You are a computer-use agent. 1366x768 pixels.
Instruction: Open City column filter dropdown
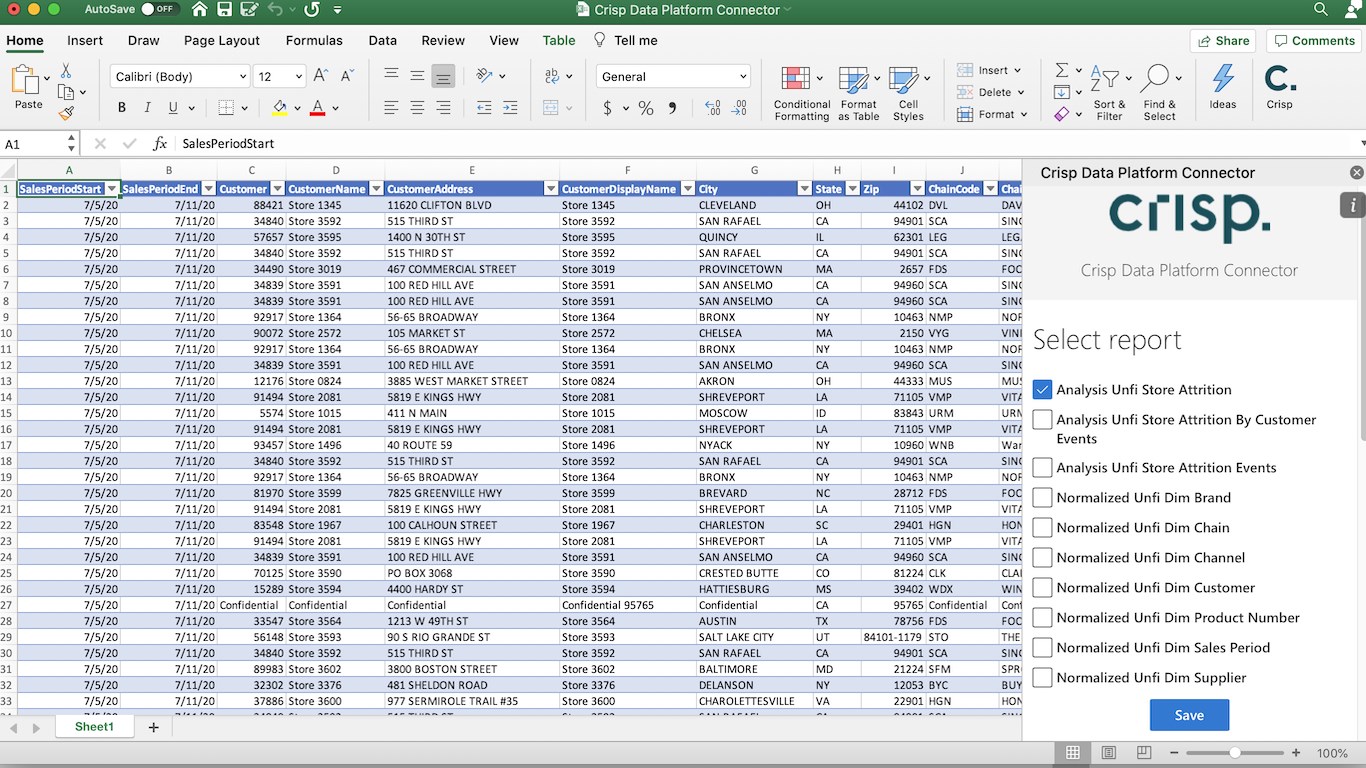pos(804,189)
